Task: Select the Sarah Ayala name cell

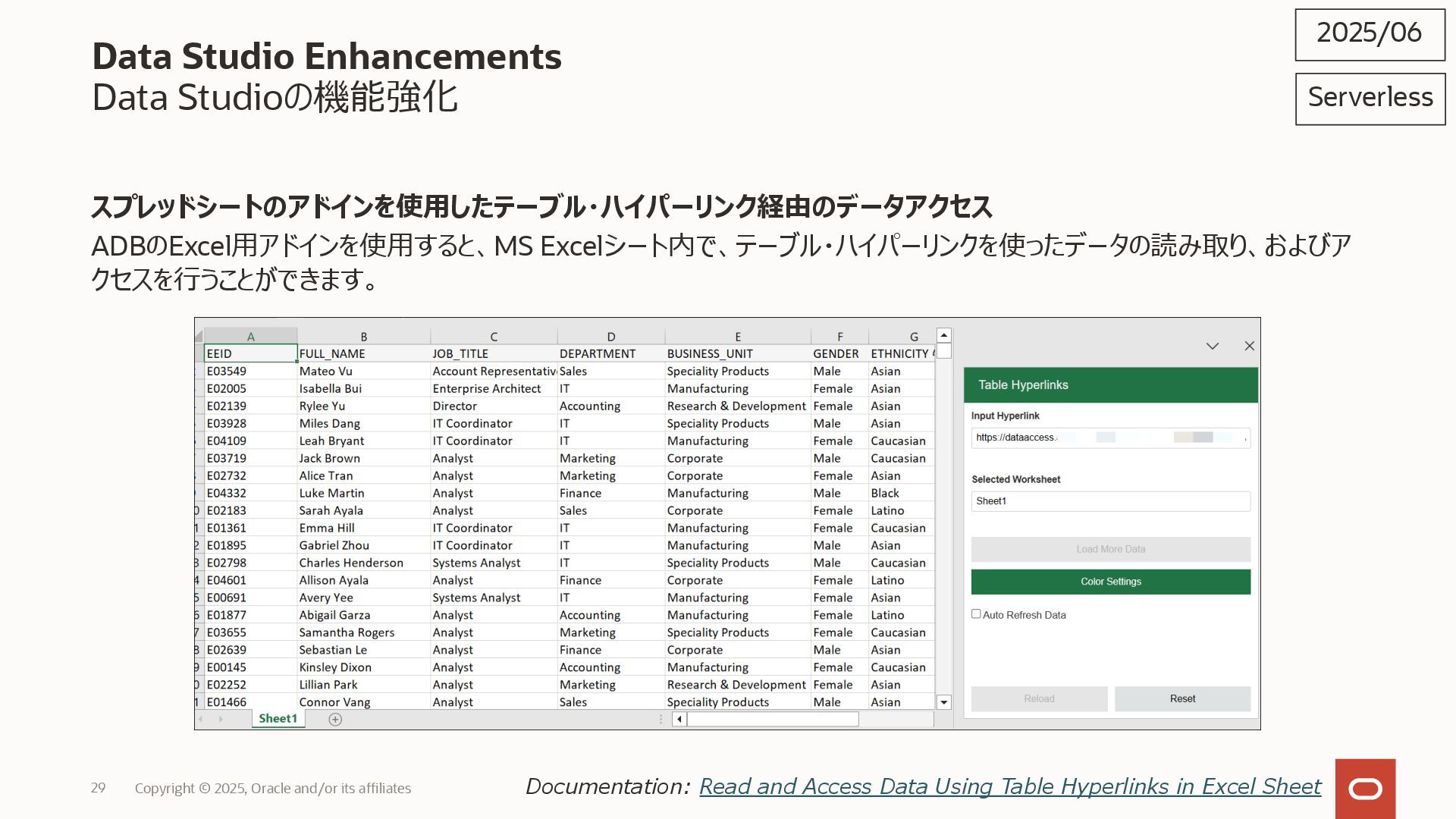Action: point(363,510)
